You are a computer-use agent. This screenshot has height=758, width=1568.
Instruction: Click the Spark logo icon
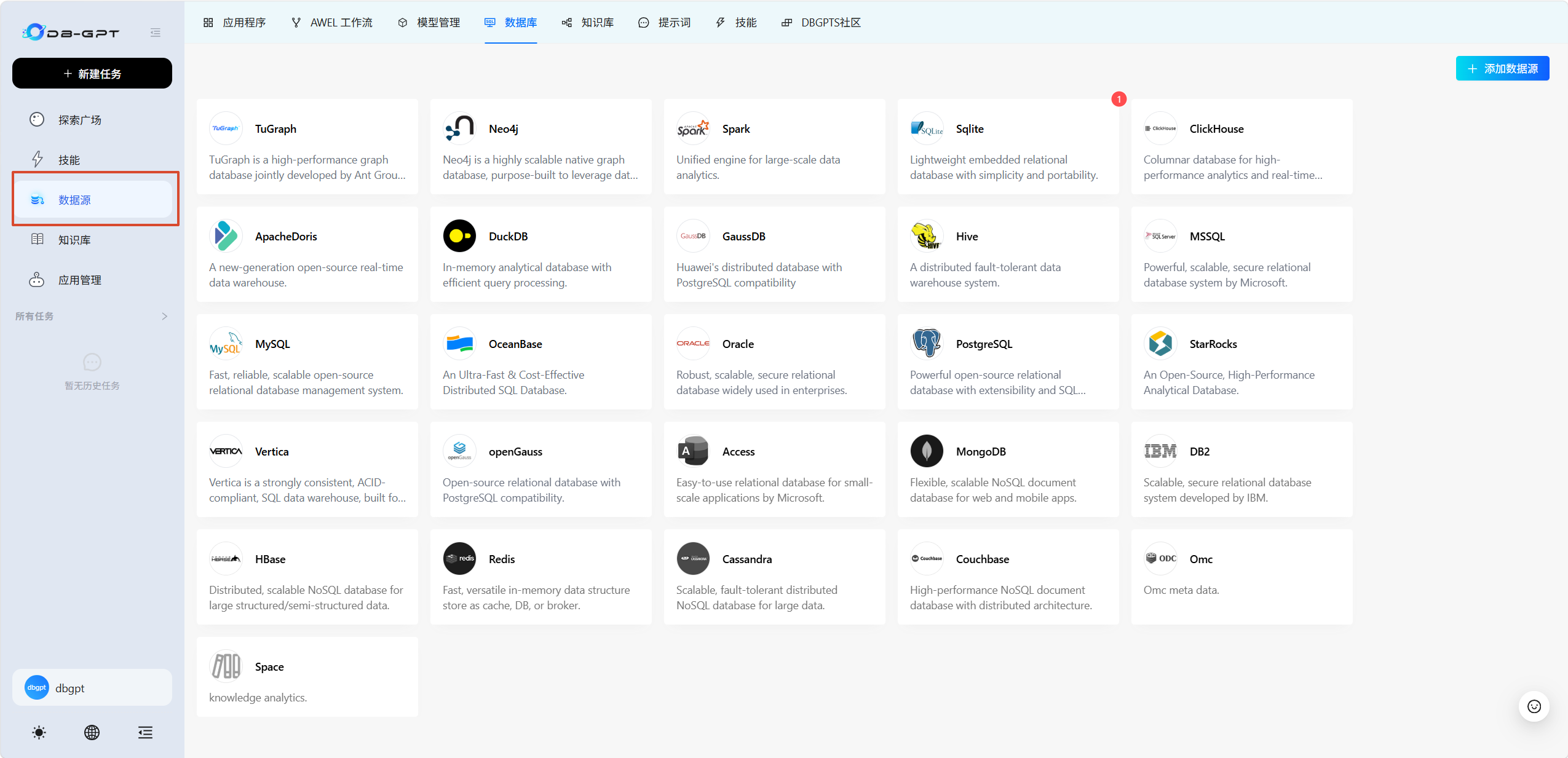click(x=693, y=128)
